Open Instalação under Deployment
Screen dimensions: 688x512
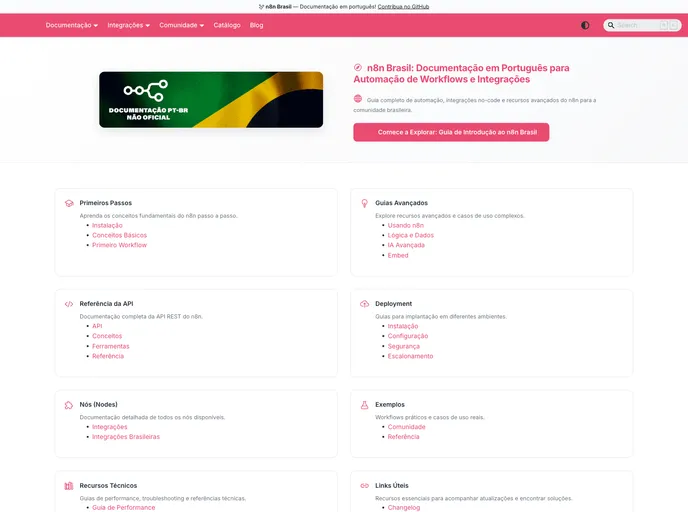tap(403, 326)
